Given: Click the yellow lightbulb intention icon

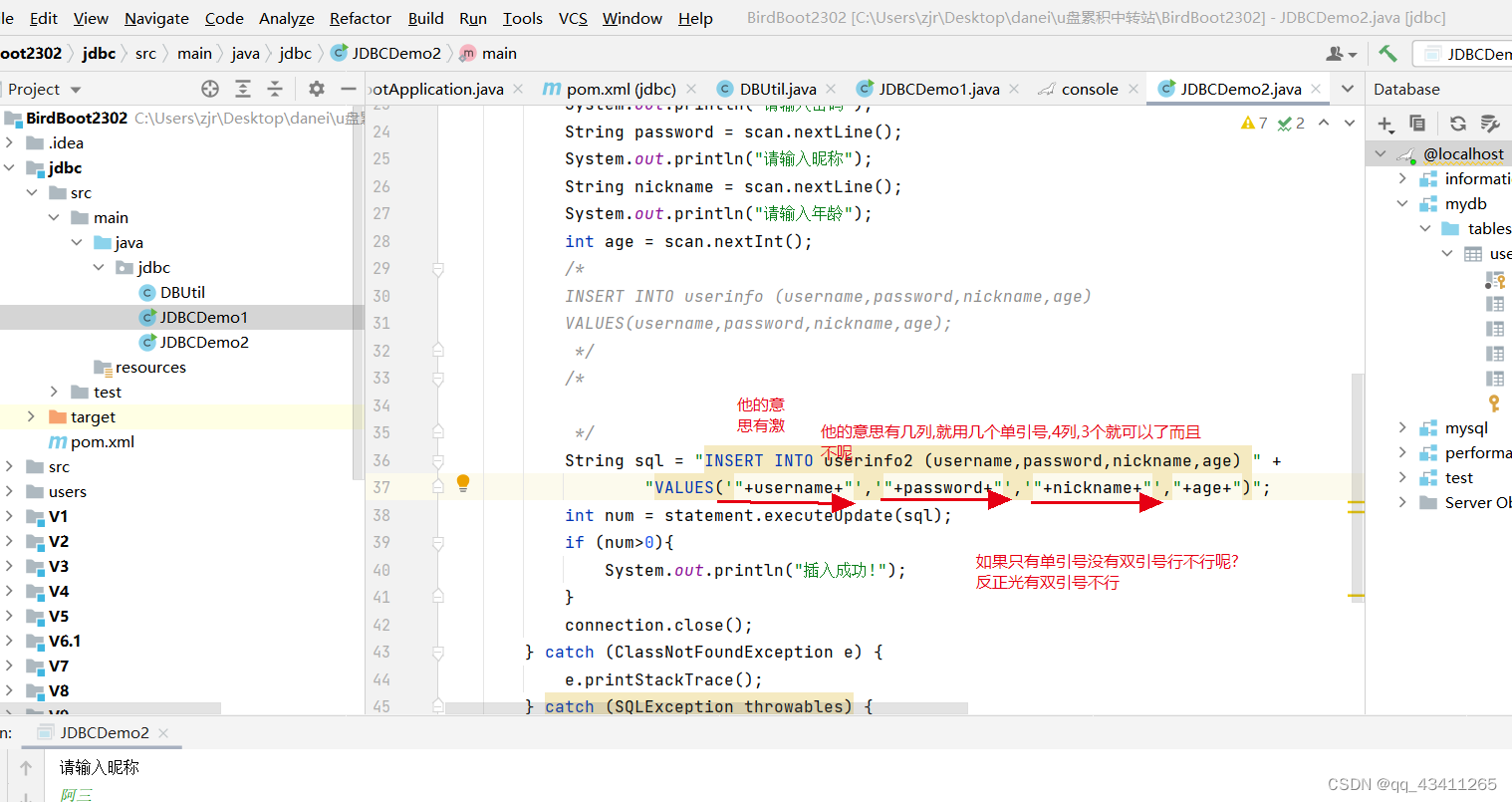Looking at the screenshot, I should coord(463,483).
